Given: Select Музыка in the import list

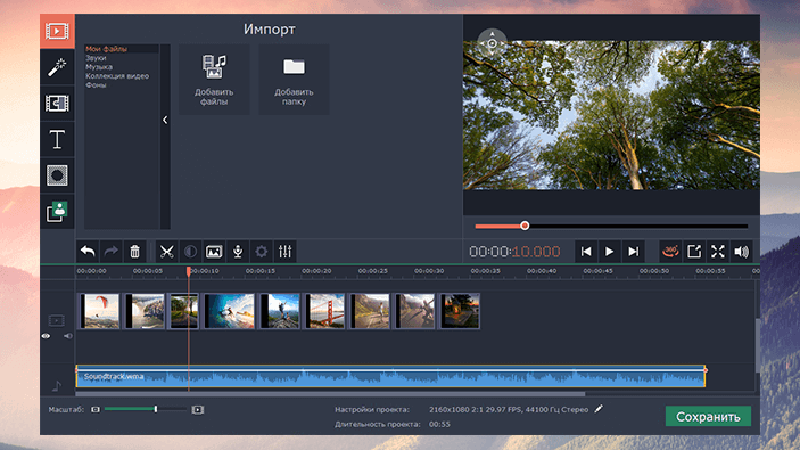Looking at the screenshot, I should (x=99, y=67).
